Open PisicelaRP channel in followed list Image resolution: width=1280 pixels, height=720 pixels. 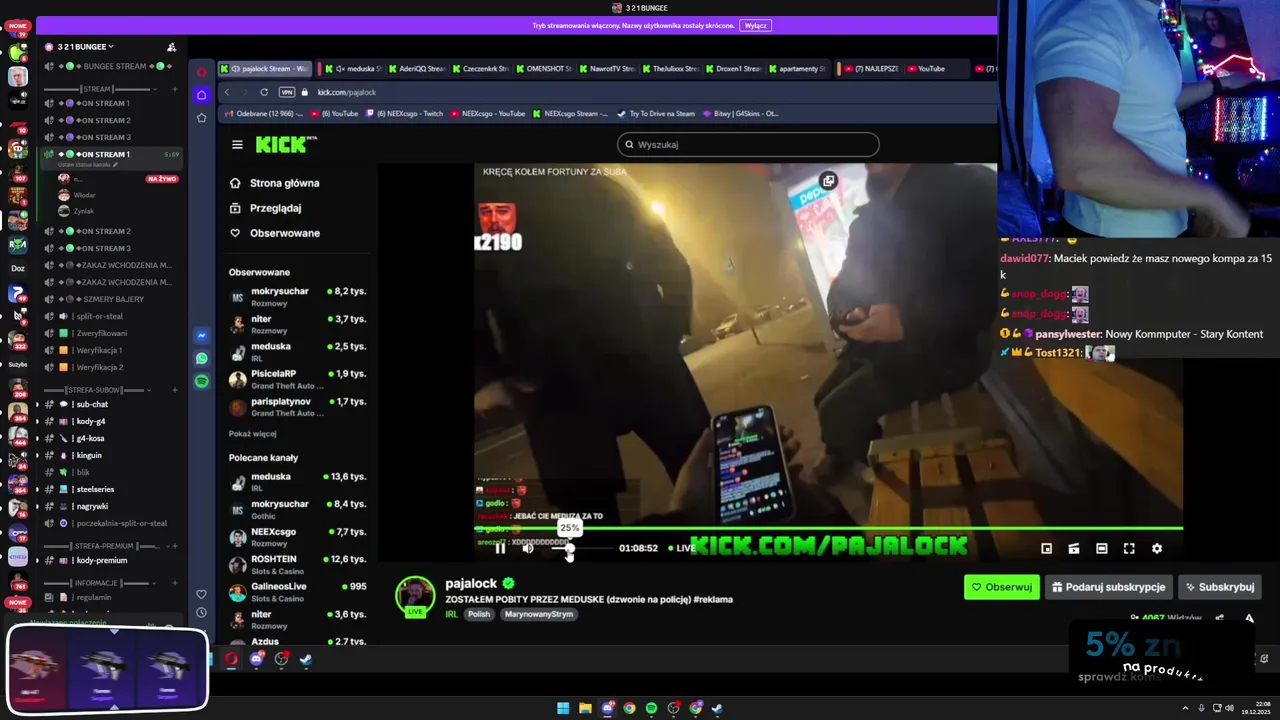[298, 379]
